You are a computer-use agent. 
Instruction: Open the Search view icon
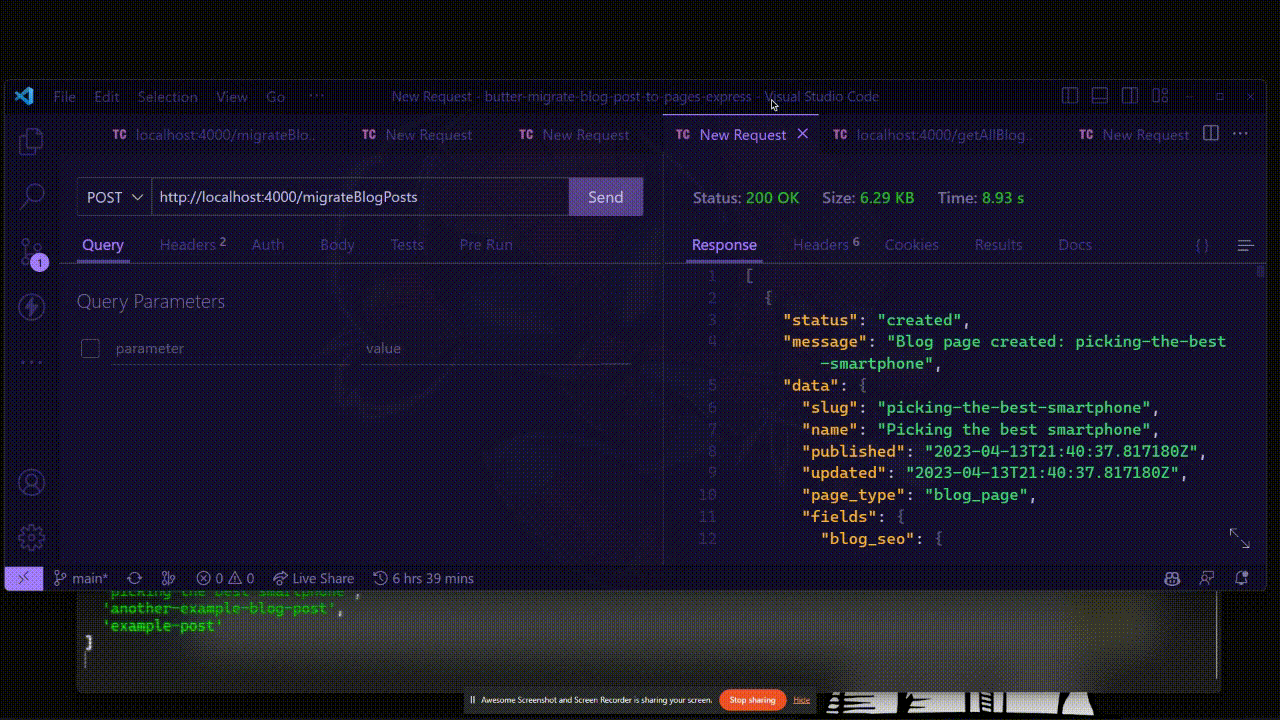tap(32, 195)
